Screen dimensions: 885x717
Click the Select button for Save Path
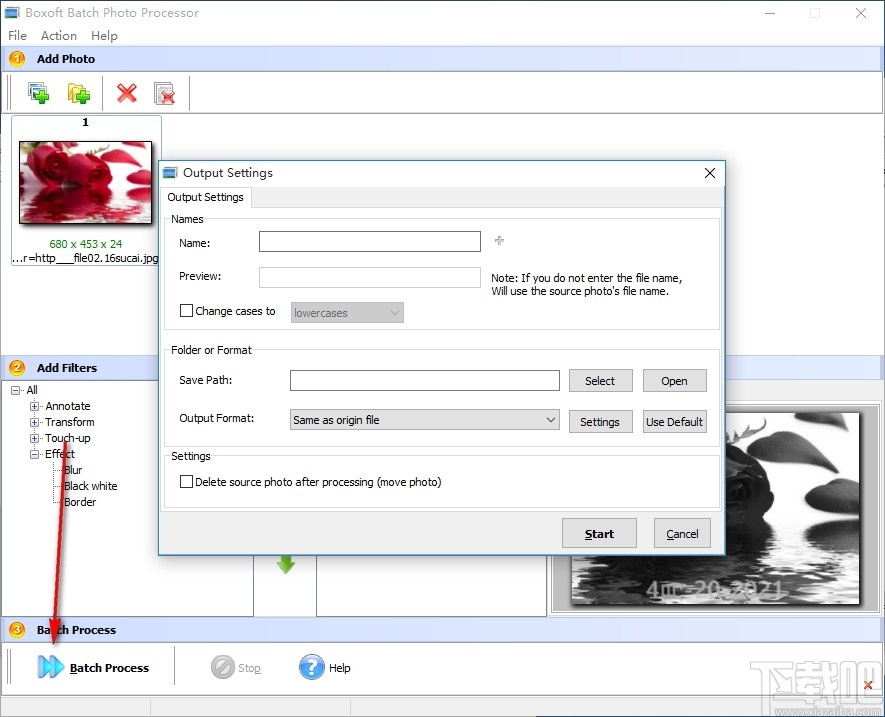pyautogui.click(x=600, y=380)
